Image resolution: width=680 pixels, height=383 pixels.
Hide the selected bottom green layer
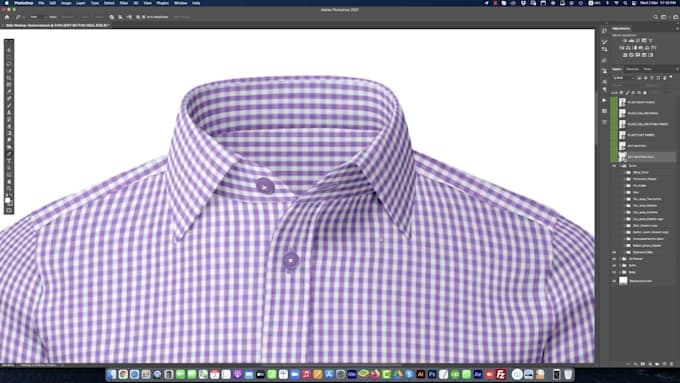pyautogui.click(x=614, y=157)
